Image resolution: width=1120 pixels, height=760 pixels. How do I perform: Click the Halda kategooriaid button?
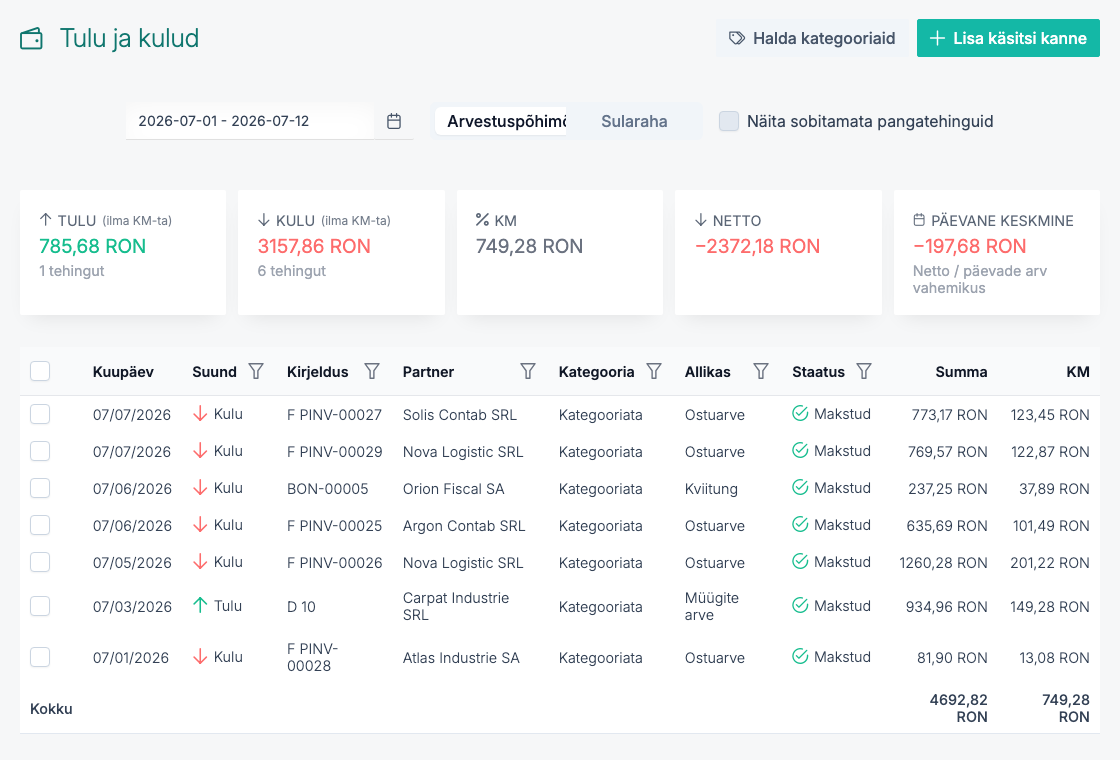click(812, 39)
